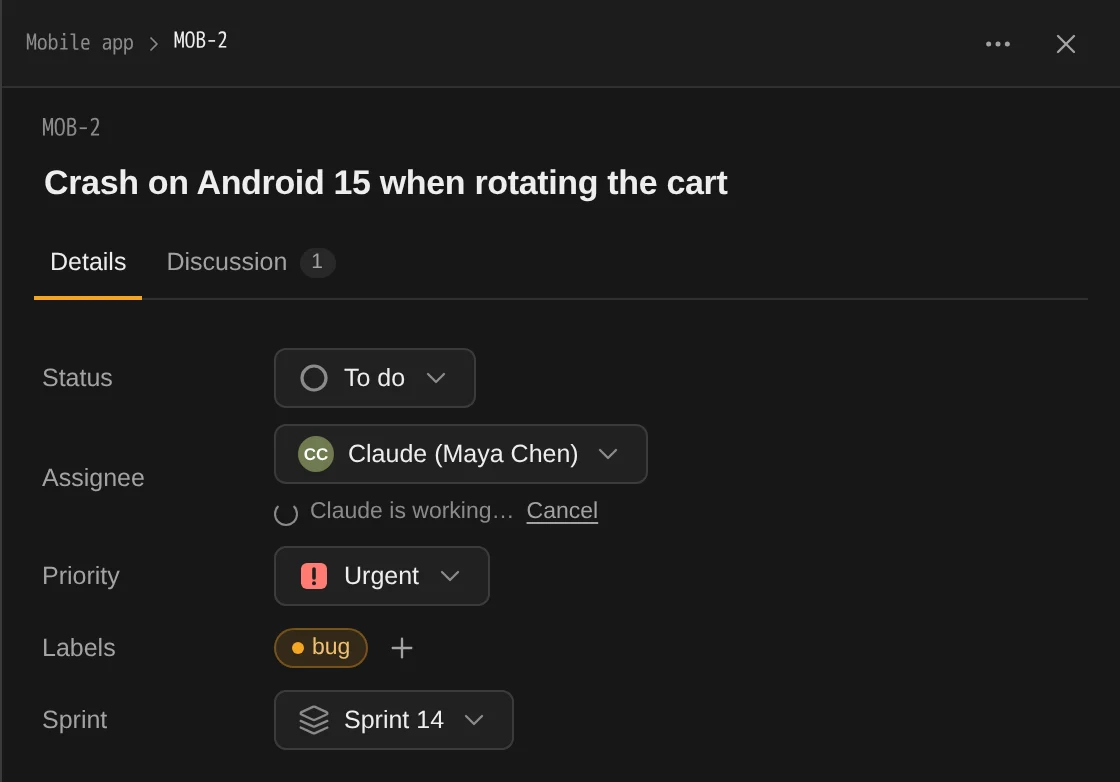This screenshot has height=782, width=1120.
Task: Click the CC assignee avatar
Action: tap(316, 454)
